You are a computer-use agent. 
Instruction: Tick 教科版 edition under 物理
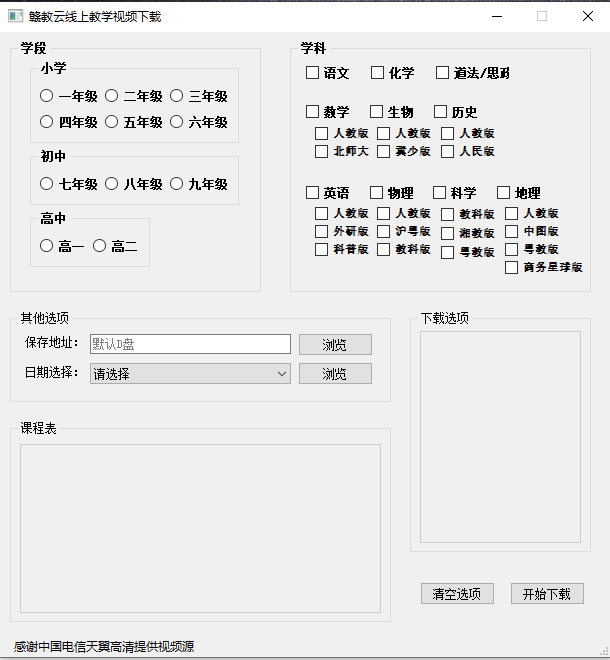point(383,250)
